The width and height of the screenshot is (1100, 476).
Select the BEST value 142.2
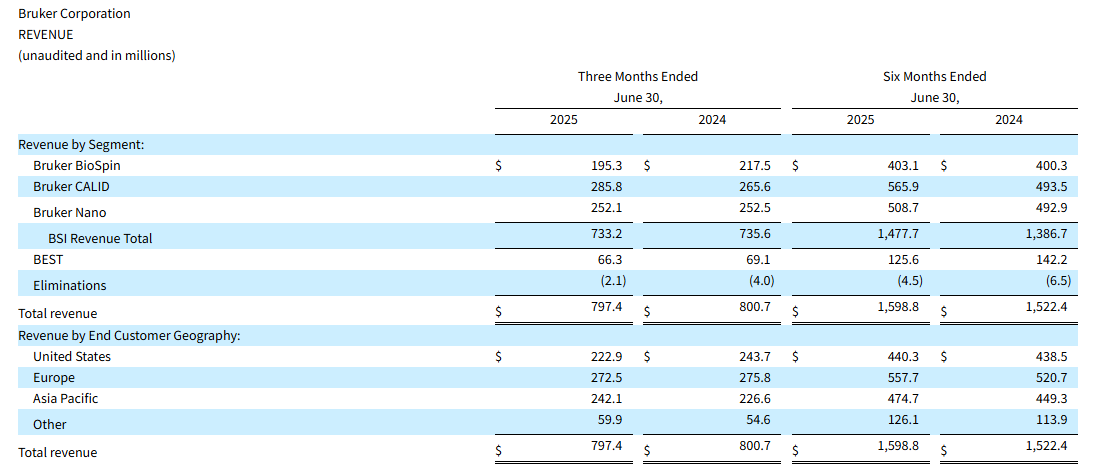pos(1052,259)
